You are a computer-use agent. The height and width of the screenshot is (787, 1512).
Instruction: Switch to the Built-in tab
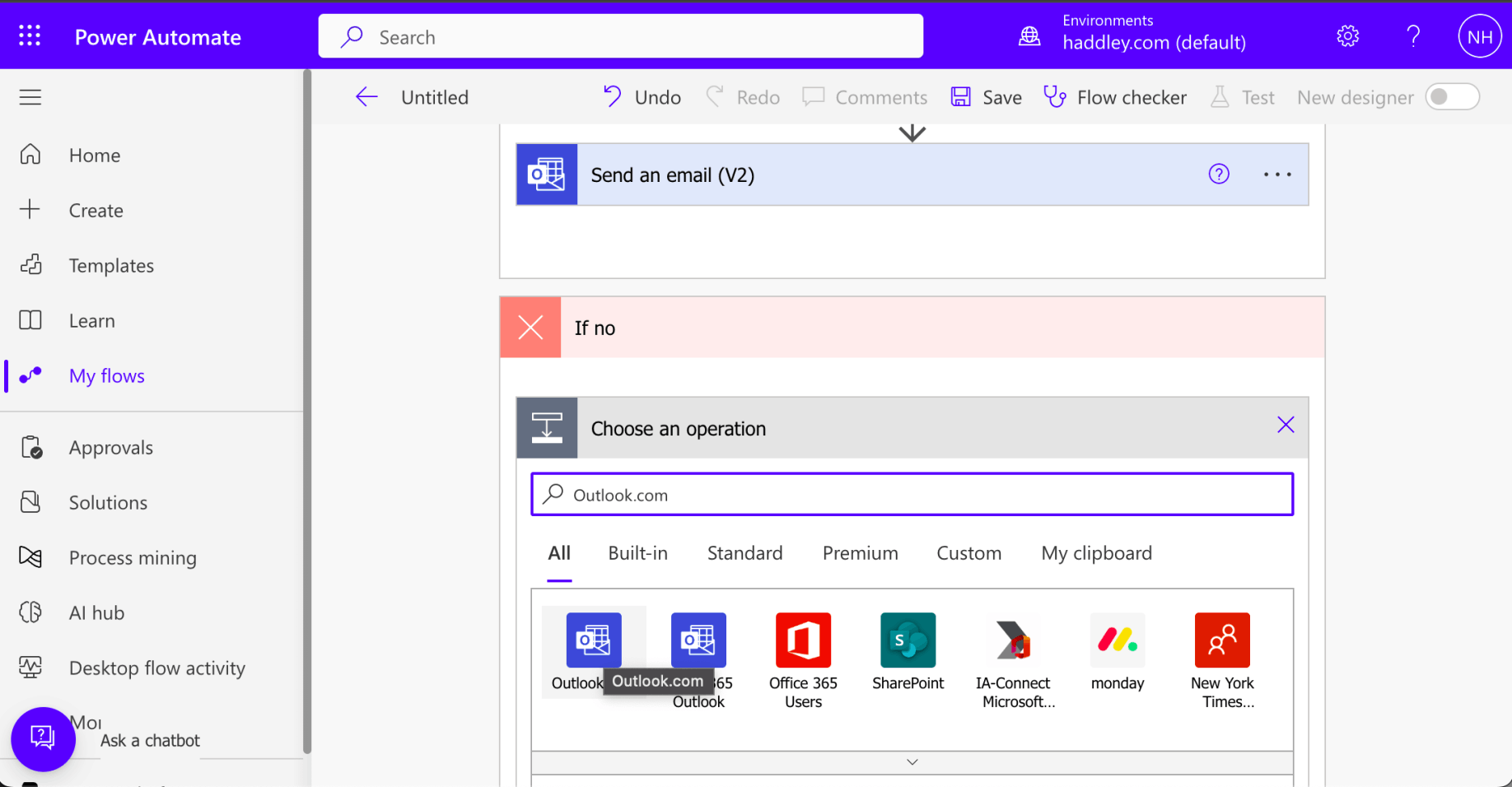[637, 553]
